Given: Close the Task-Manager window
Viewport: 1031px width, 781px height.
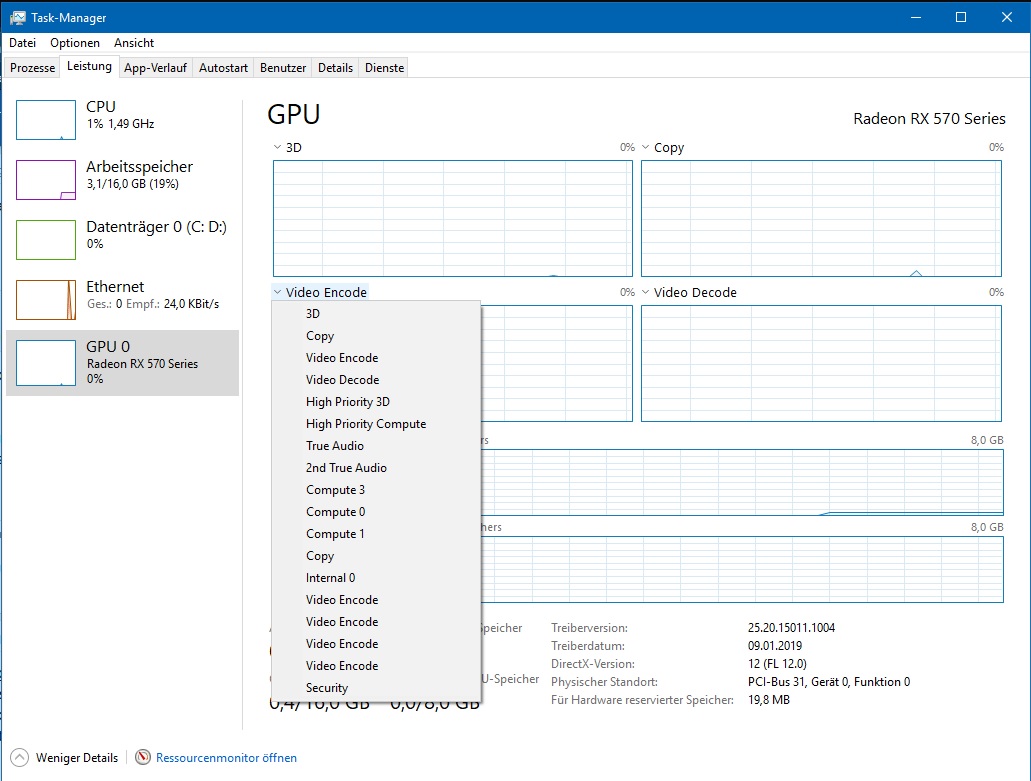Looking at the screenshot, I should point(1007,17).
